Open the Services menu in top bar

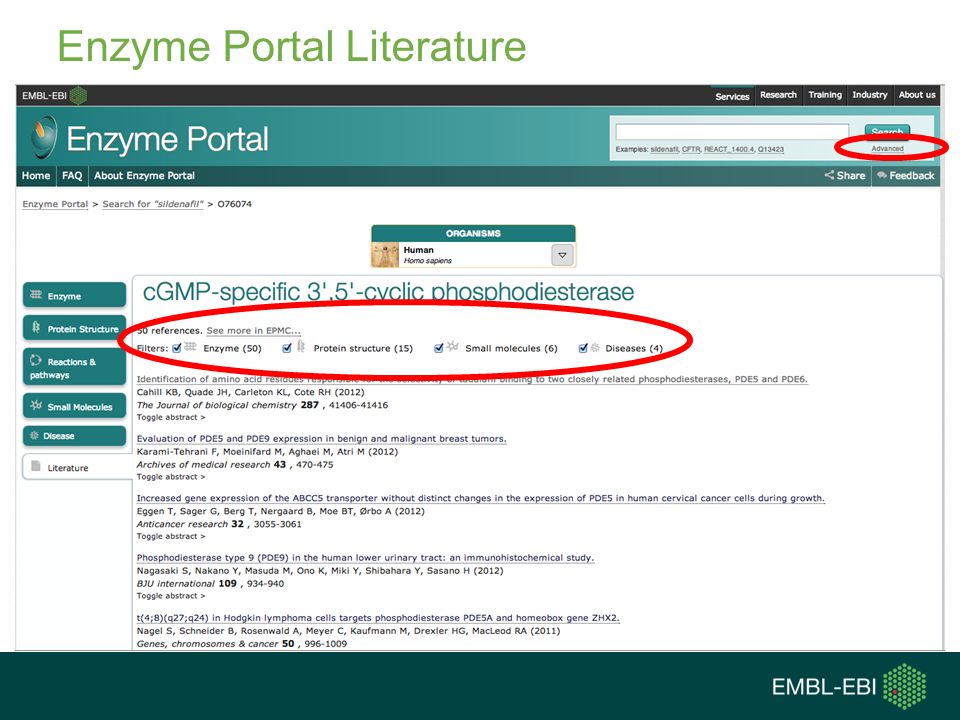(732, 96)
